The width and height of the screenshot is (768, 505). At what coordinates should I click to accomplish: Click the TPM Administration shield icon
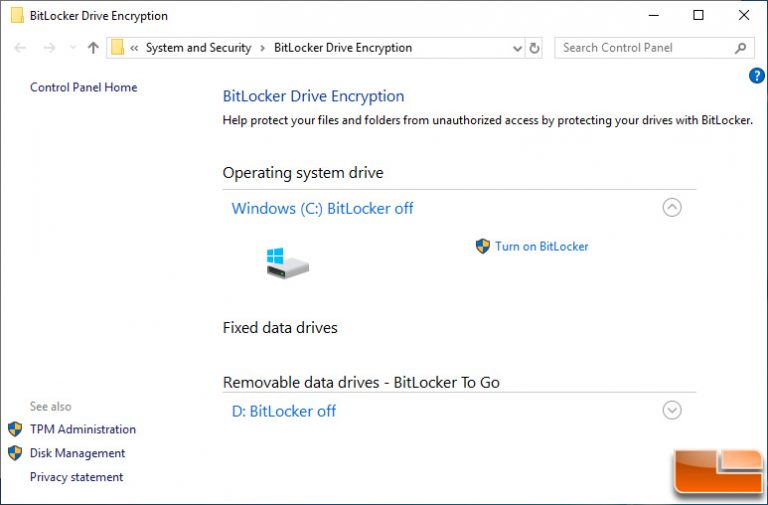[x=15, y=429]
